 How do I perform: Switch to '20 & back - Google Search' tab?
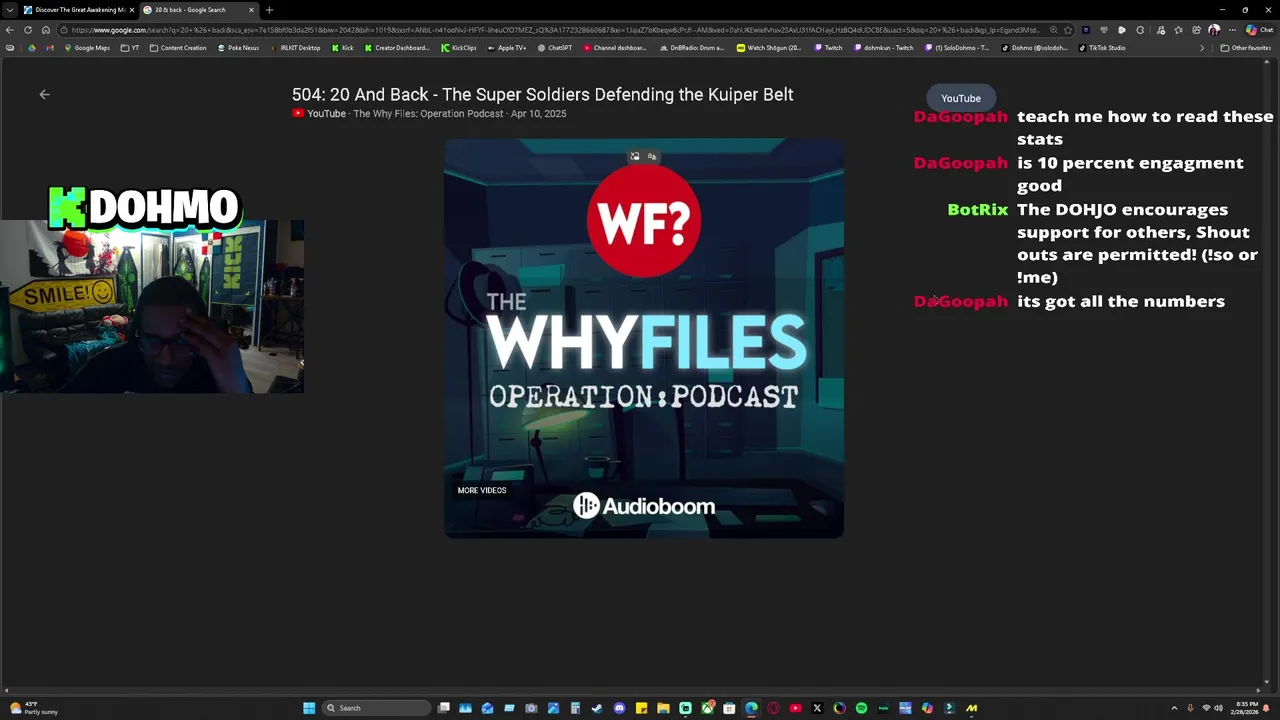[x=198, y=10]
